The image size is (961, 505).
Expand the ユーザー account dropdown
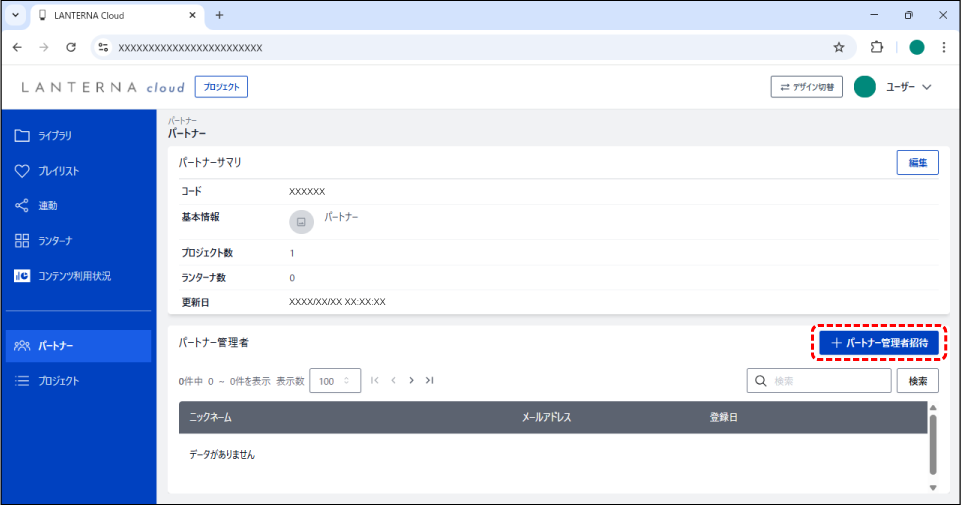[x=926, y=88]
